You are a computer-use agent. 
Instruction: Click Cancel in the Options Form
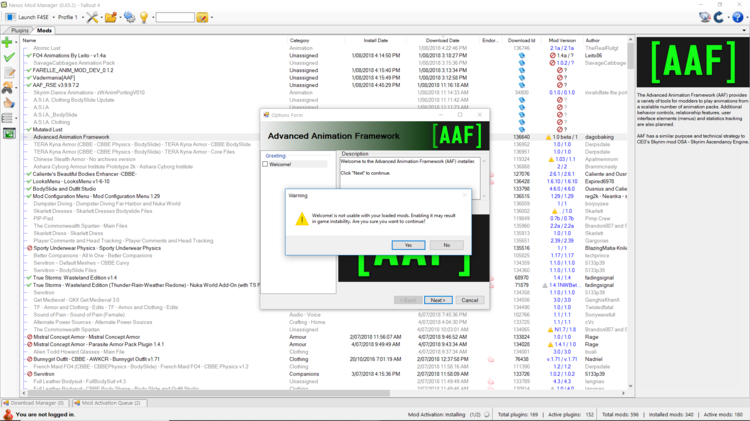pyautogui.click(x=470, y=300)
